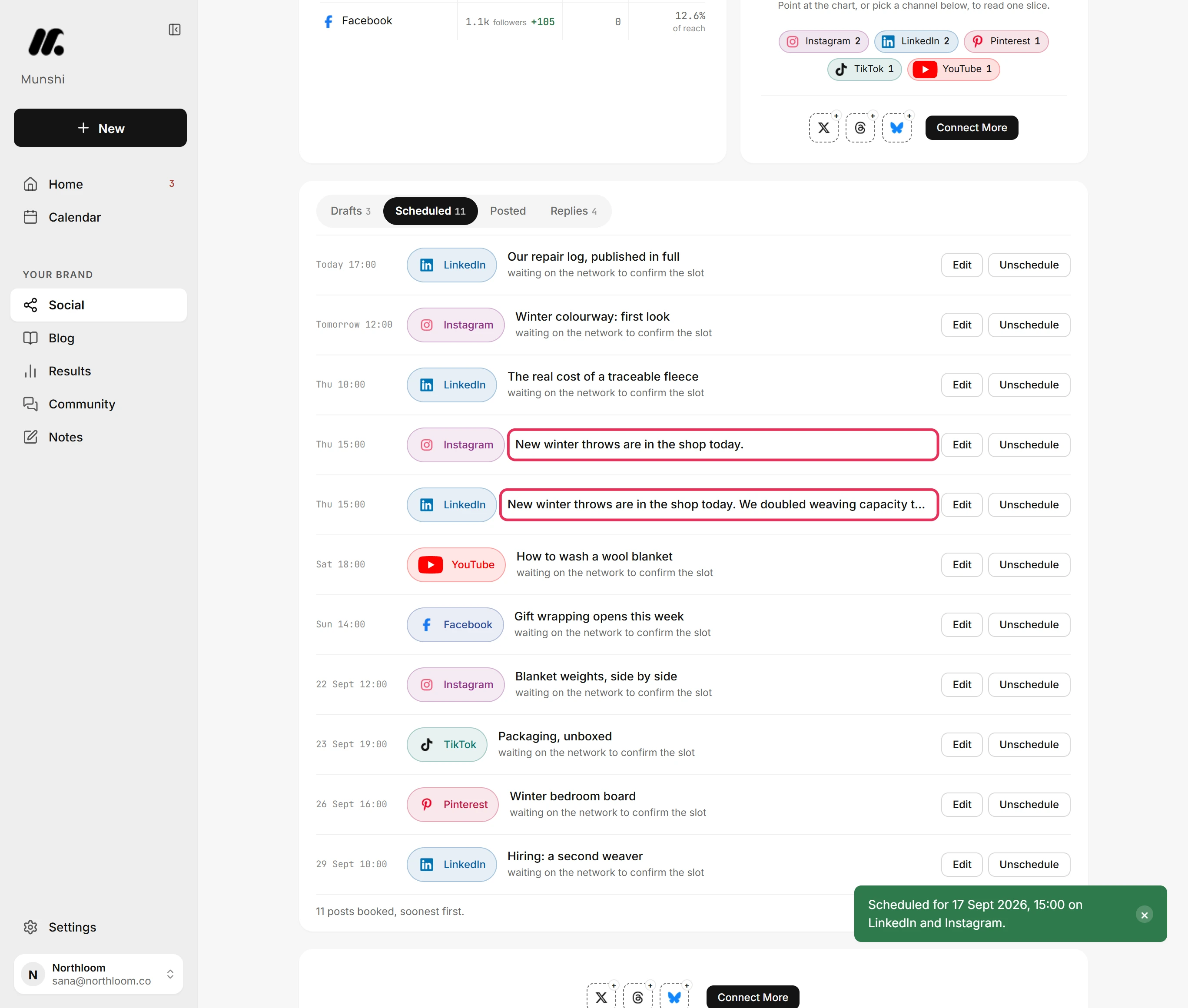Open Facebook row in channel table

click(513, 21)
